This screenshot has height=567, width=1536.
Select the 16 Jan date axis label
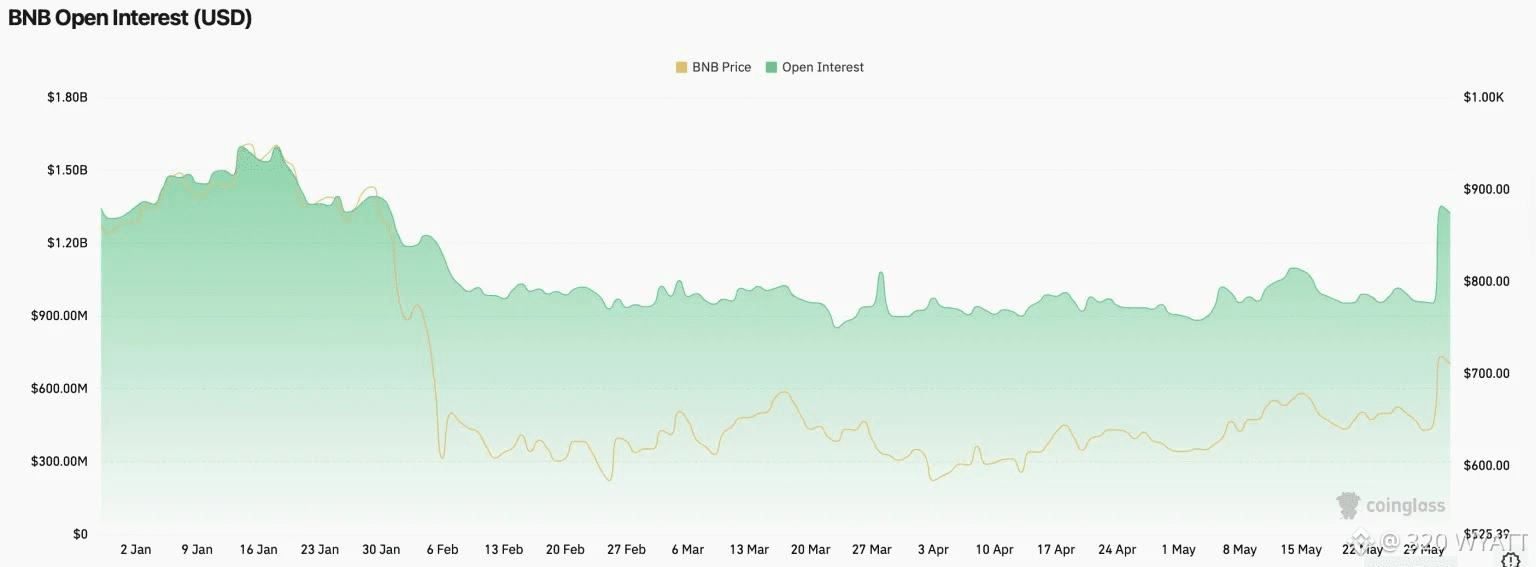(259, 549)
